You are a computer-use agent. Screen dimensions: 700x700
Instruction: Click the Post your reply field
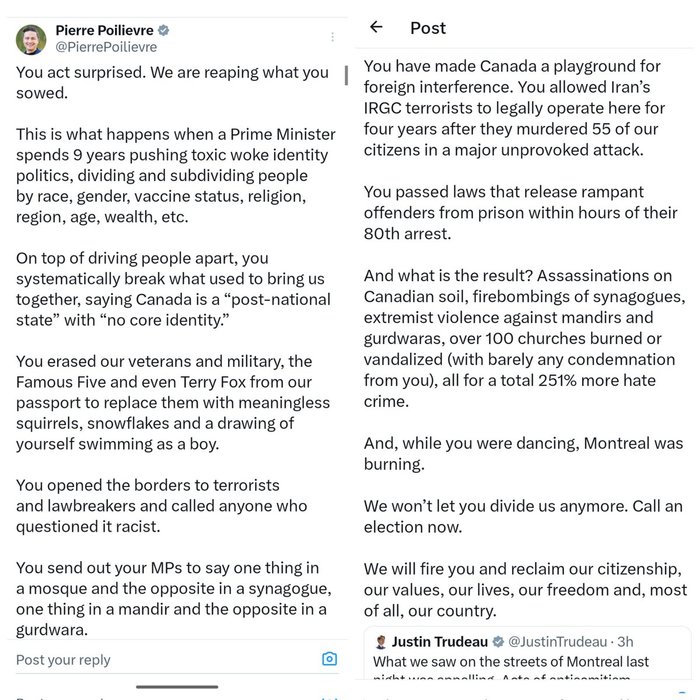pos(165,660)
